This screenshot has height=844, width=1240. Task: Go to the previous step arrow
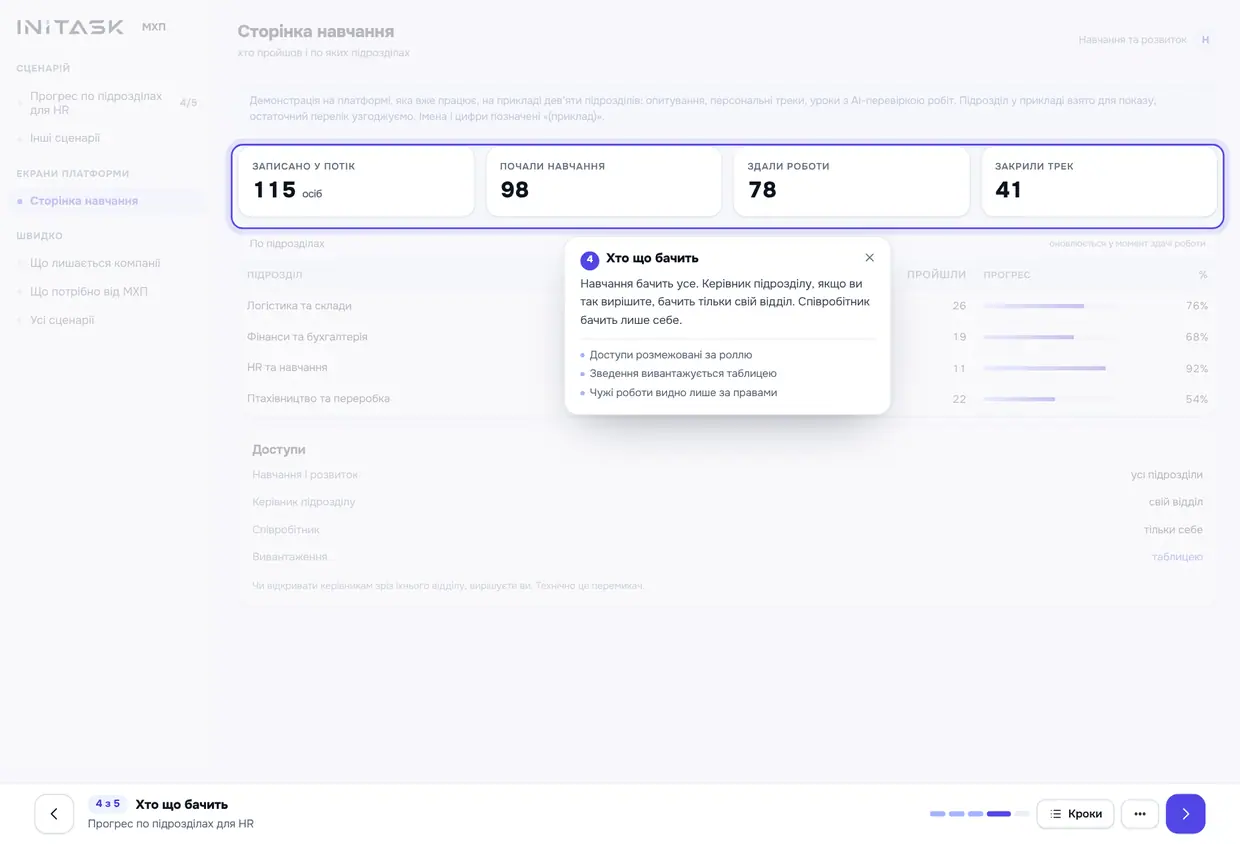(x=54, y=814)
